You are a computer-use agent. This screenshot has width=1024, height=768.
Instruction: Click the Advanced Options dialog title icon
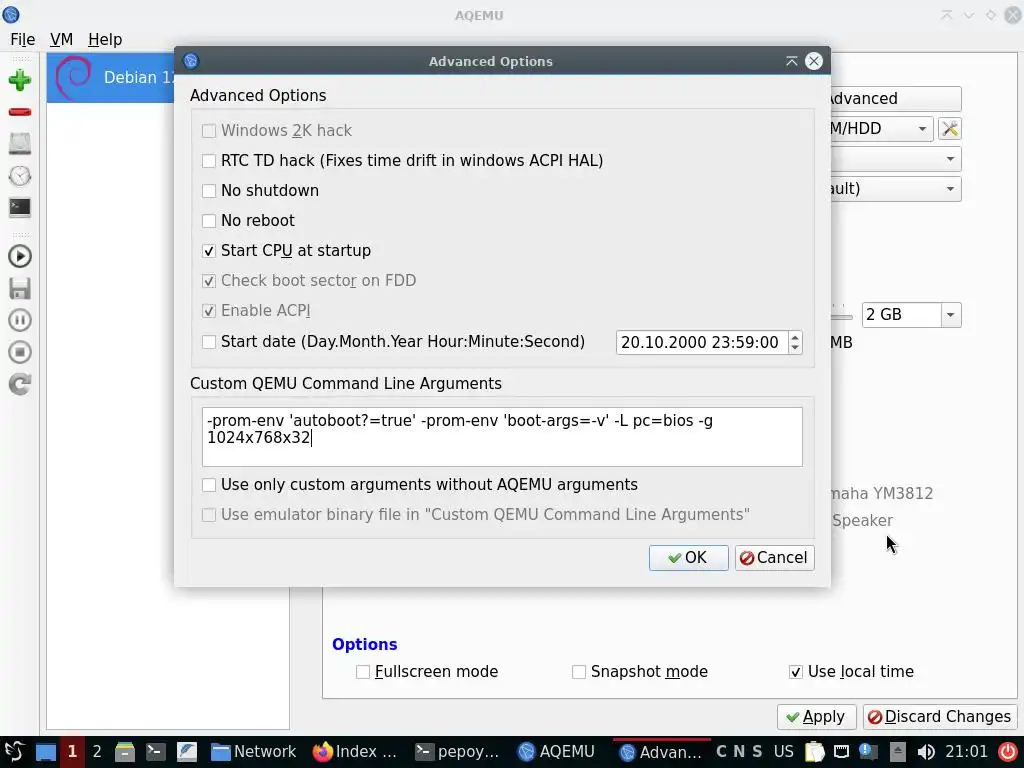pos(191,61)
